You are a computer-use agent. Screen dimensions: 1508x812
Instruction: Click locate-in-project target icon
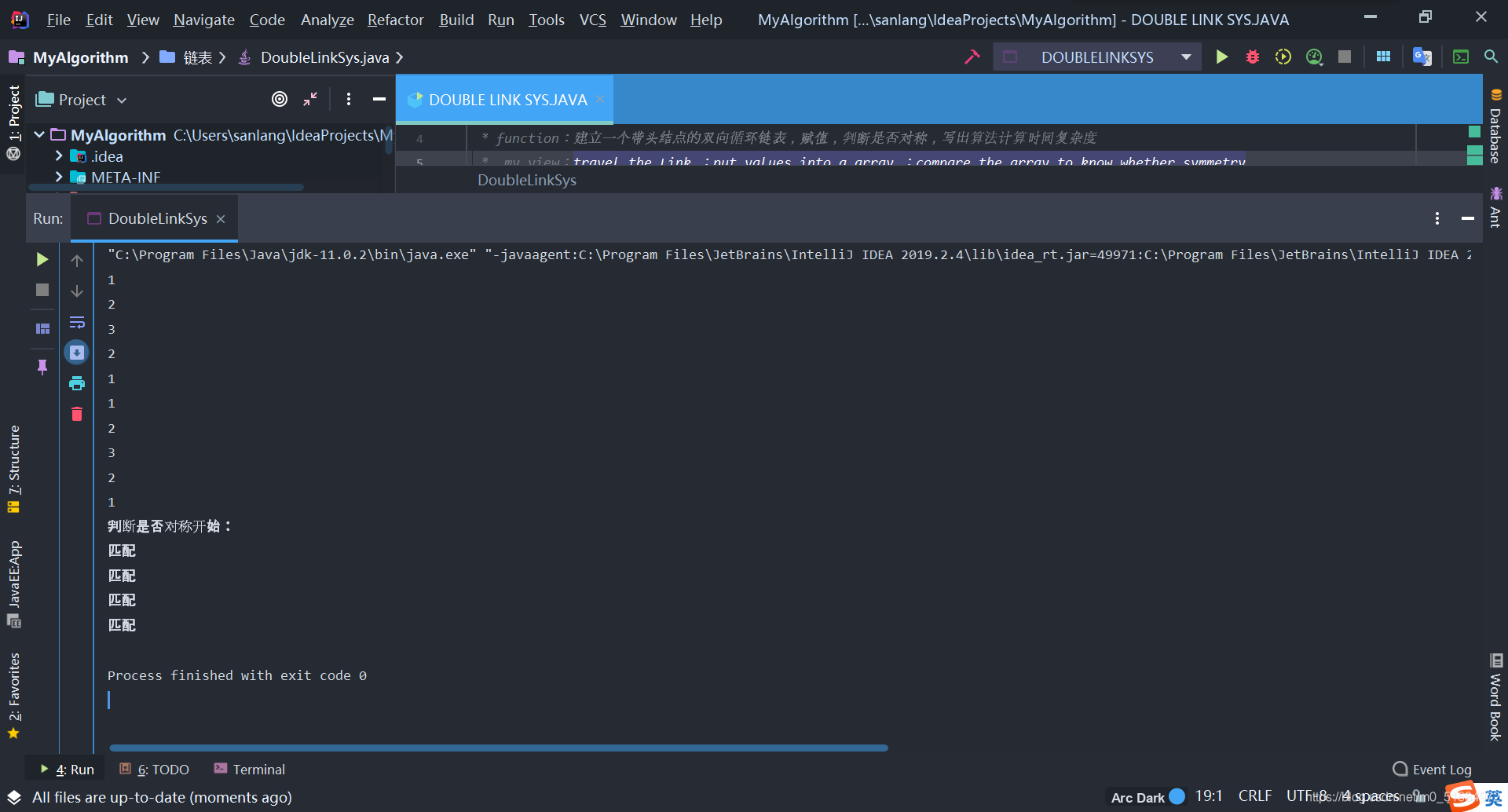[x=280, y=99]
